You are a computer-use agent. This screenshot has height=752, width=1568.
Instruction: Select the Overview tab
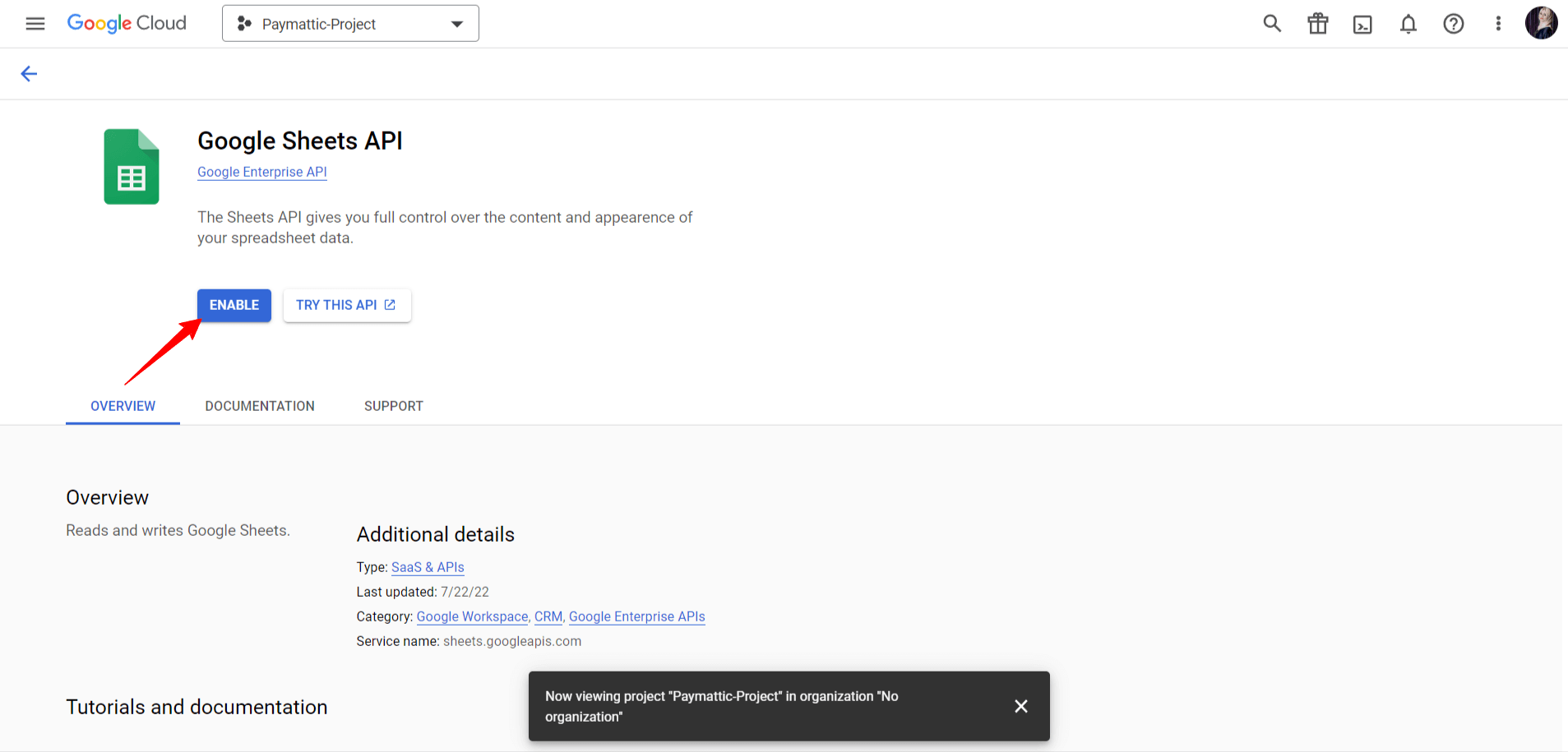pos(123,406)
